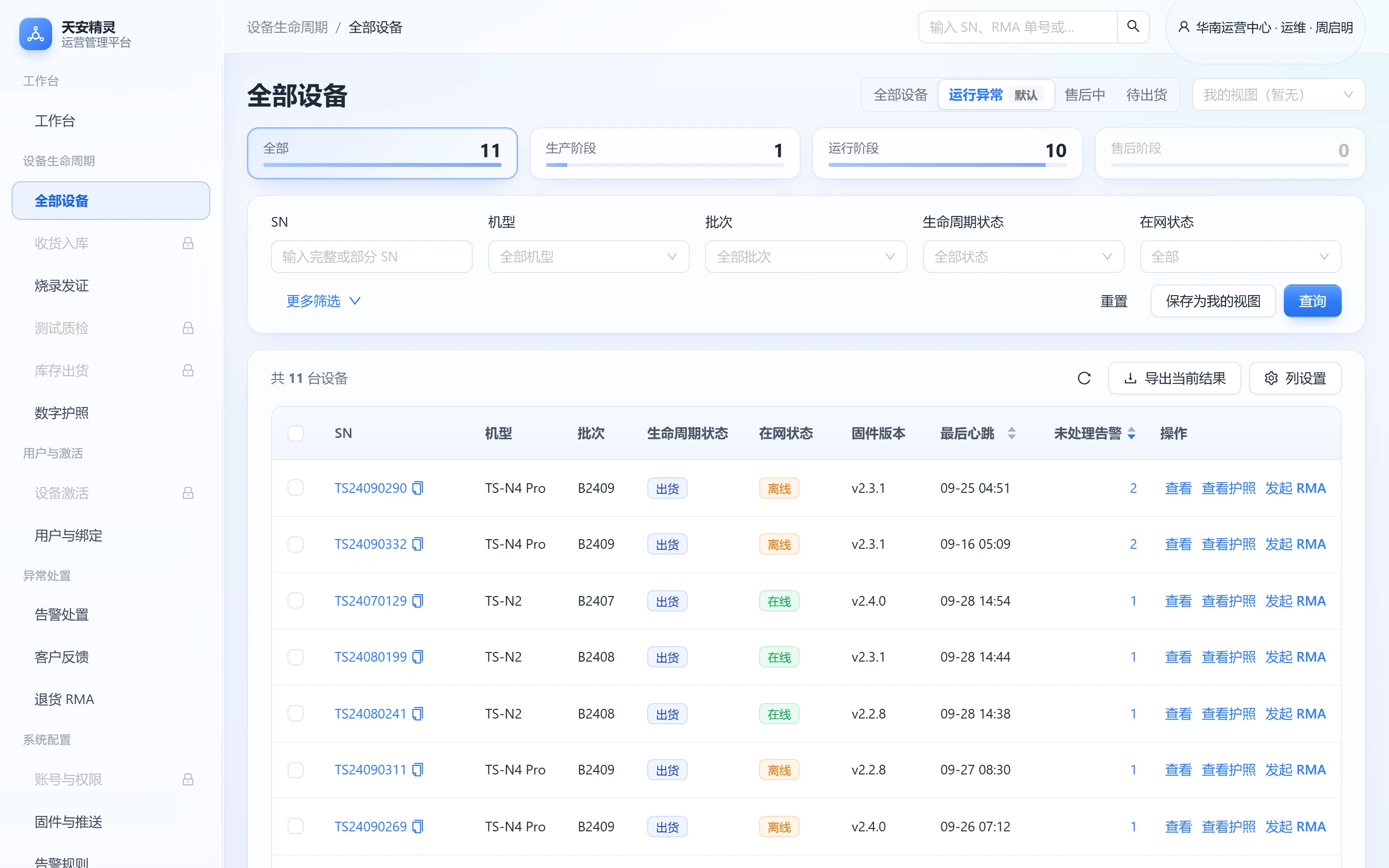Click lock icon next to 设备激活
The height and width of the screenshot is (868, 1389).
(x=188, y=492)
